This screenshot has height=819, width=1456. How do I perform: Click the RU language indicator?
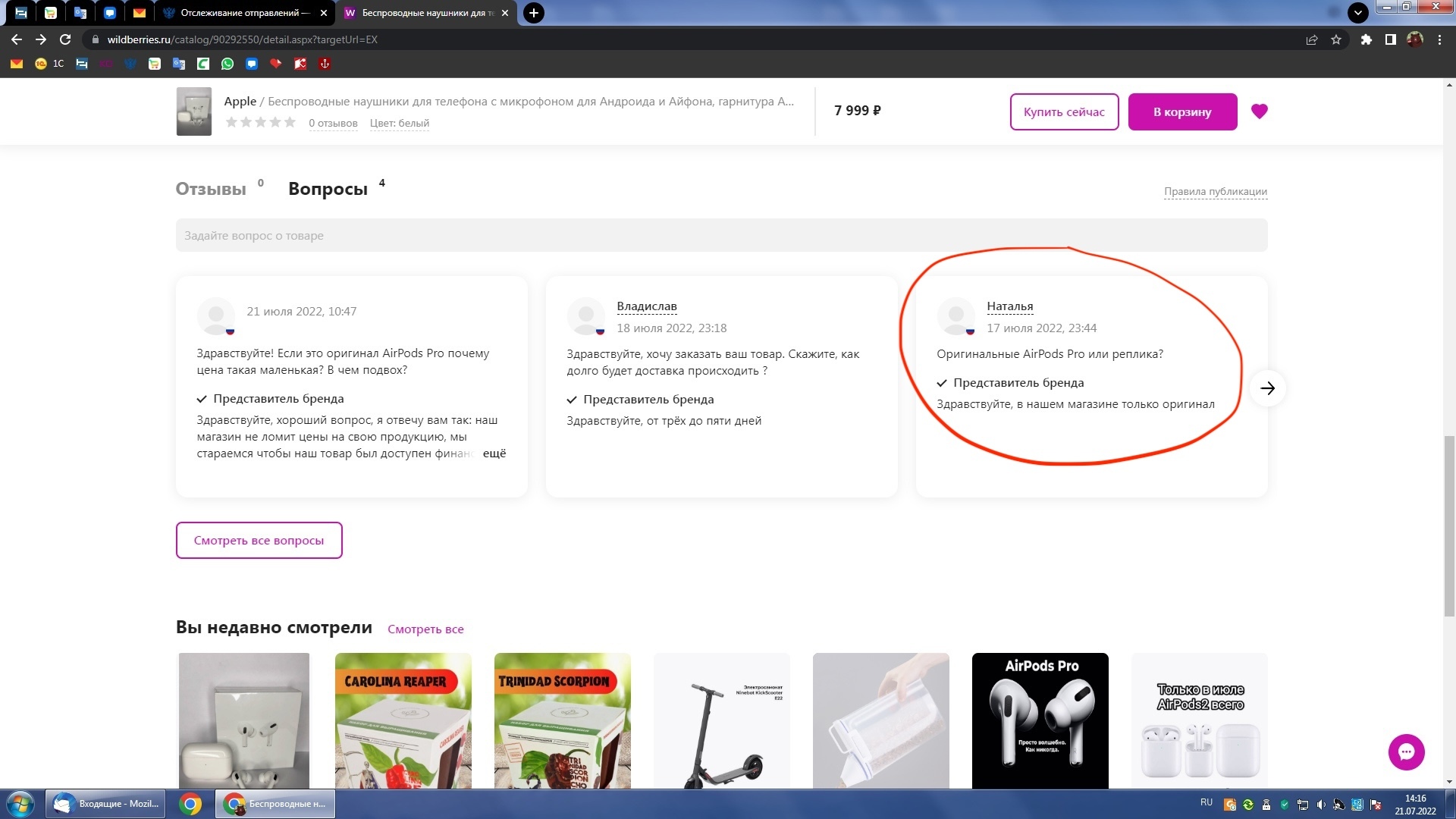(1207, 802)
